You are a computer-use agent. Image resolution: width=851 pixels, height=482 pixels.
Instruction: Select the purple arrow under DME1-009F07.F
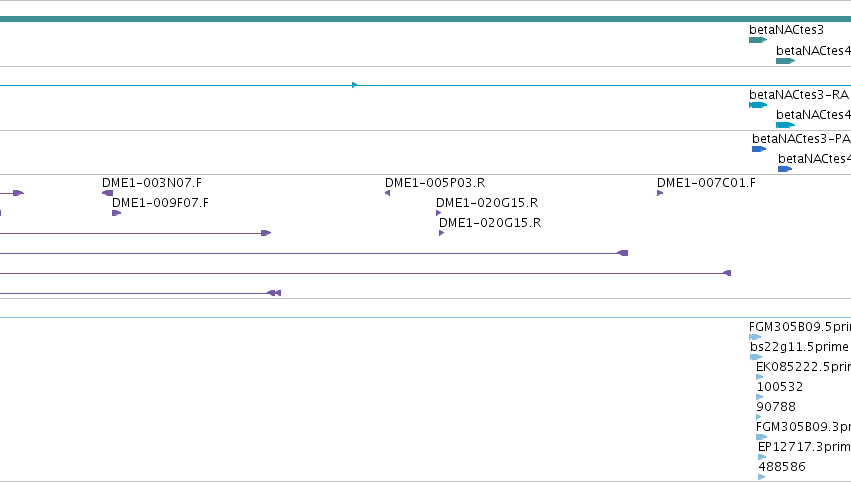point(116,213)
